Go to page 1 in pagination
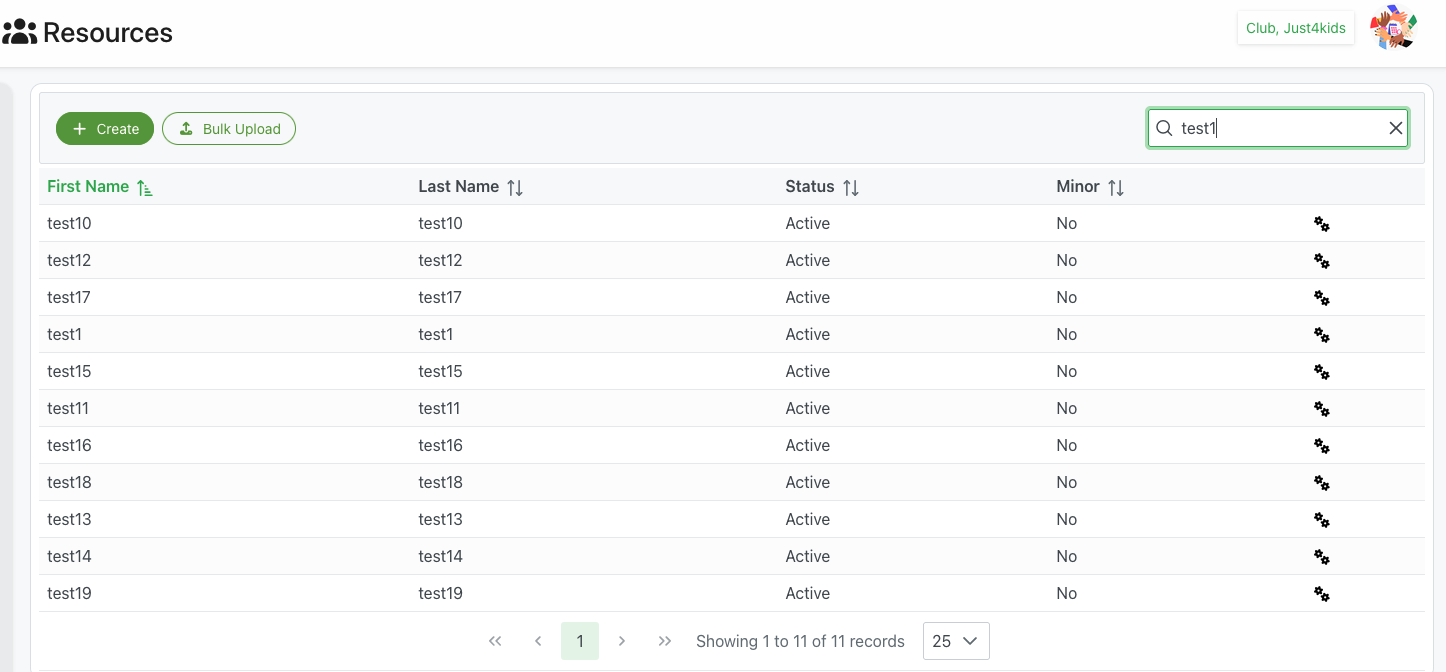The height and width of the screenshot is (672, 1446). [579, 641]
